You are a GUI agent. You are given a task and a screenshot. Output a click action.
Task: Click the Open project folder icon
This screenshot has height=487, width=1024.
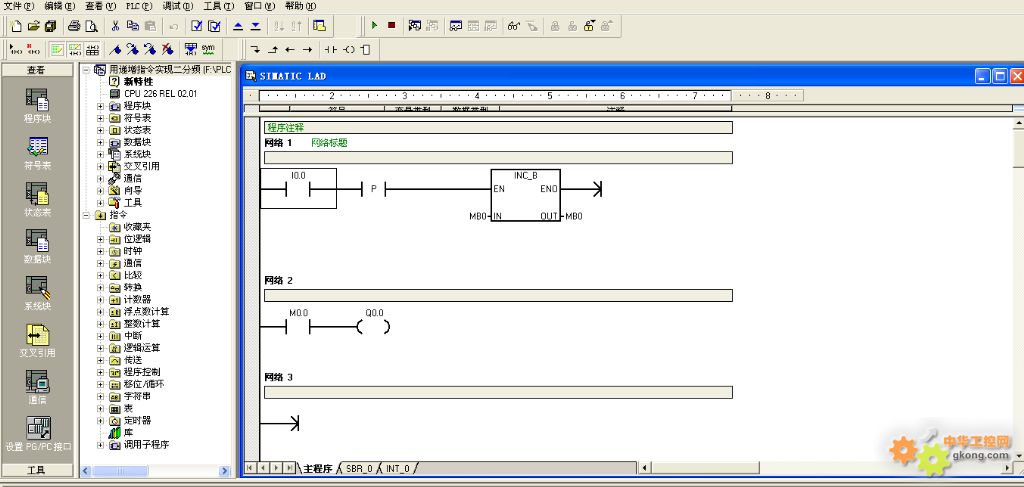[33, 26]
